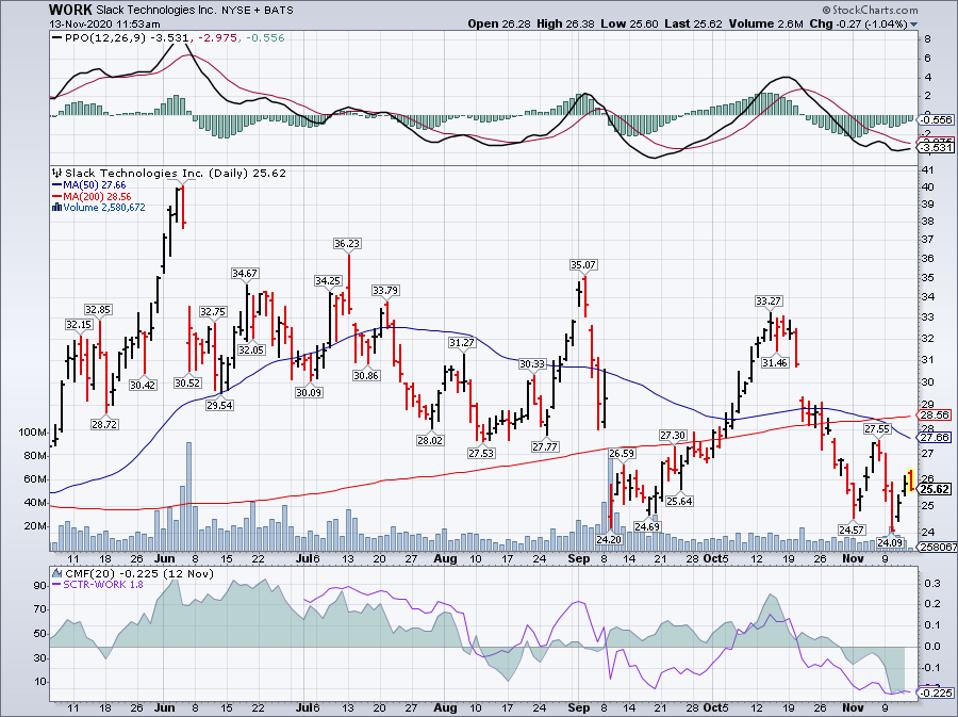The height and width of the screenshot is (717, 958).
Task: Click the 32.15 price label
Action: point(79,325)
